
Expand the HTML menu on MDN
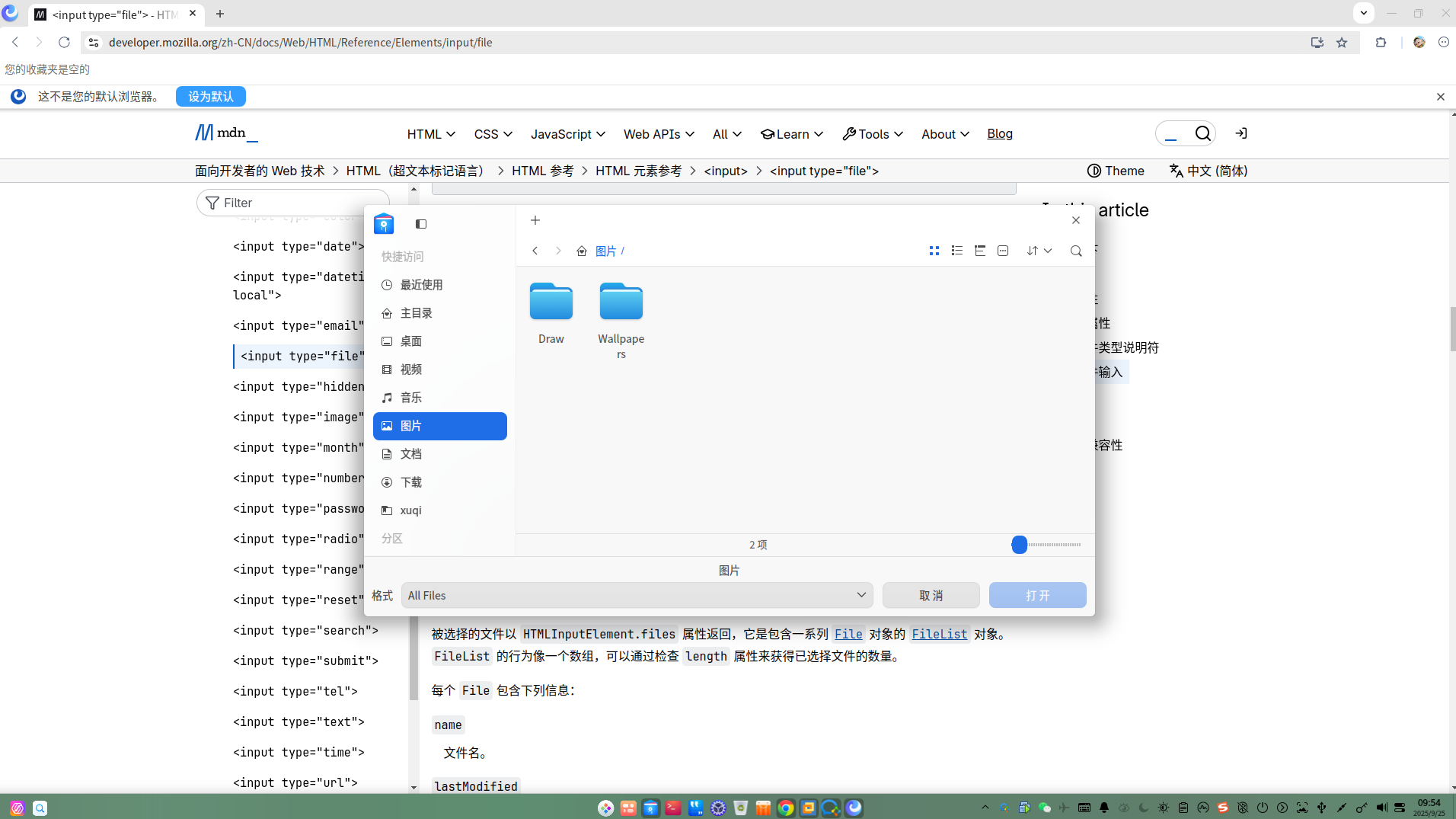431,134
